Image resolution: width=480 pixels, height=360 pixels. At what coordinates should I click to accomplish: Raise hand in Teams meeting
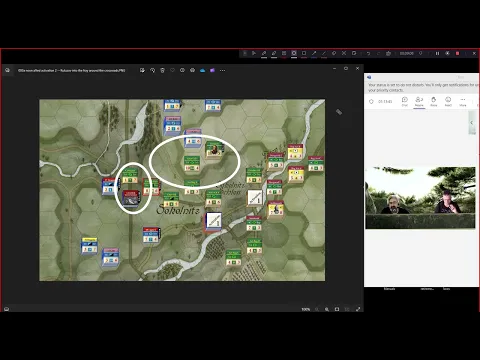434,101
